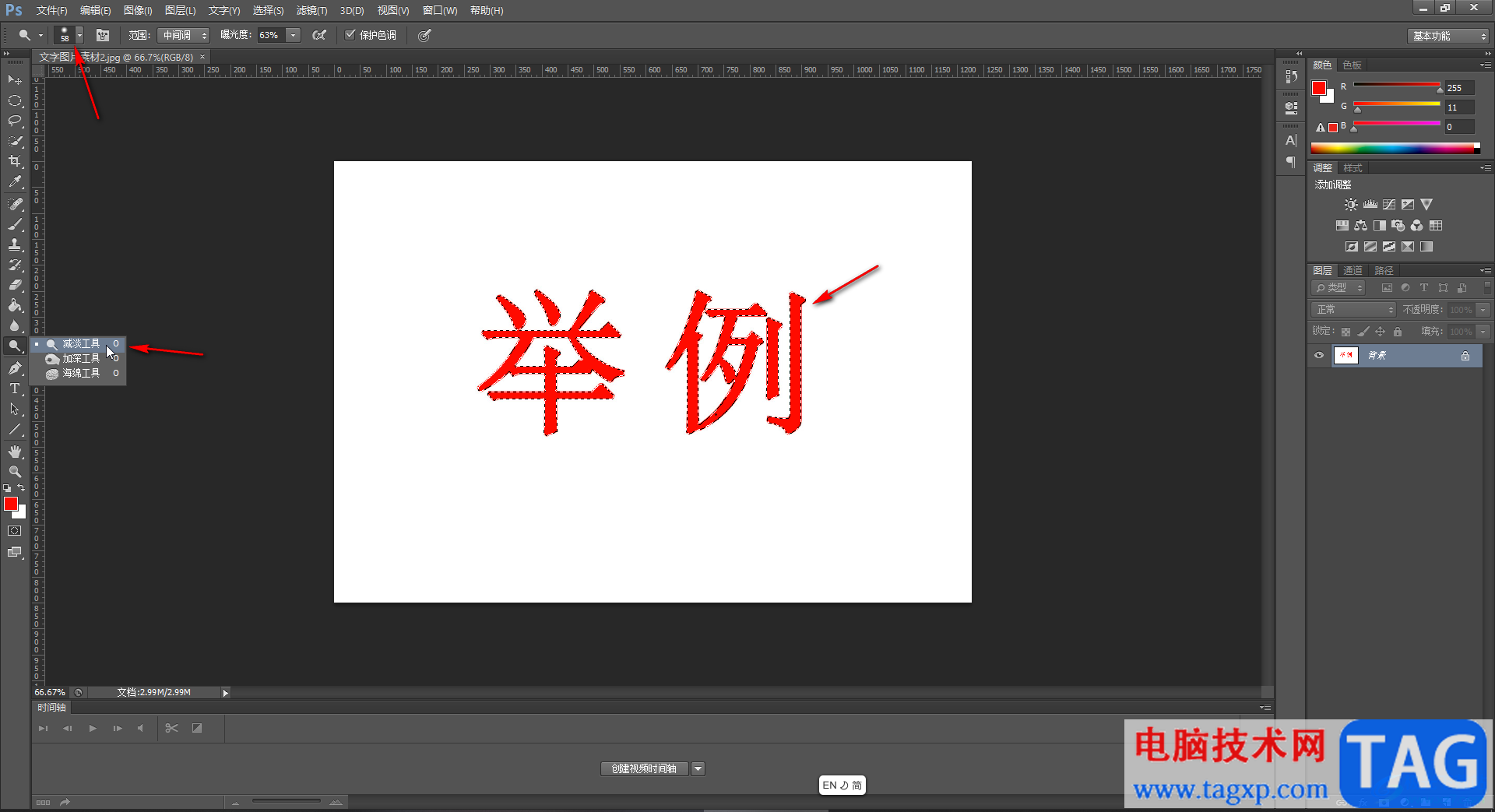The width and height of the screenshot is (1495, 812).
Task: Split at playhead scissors button
Action: [172, 729]
